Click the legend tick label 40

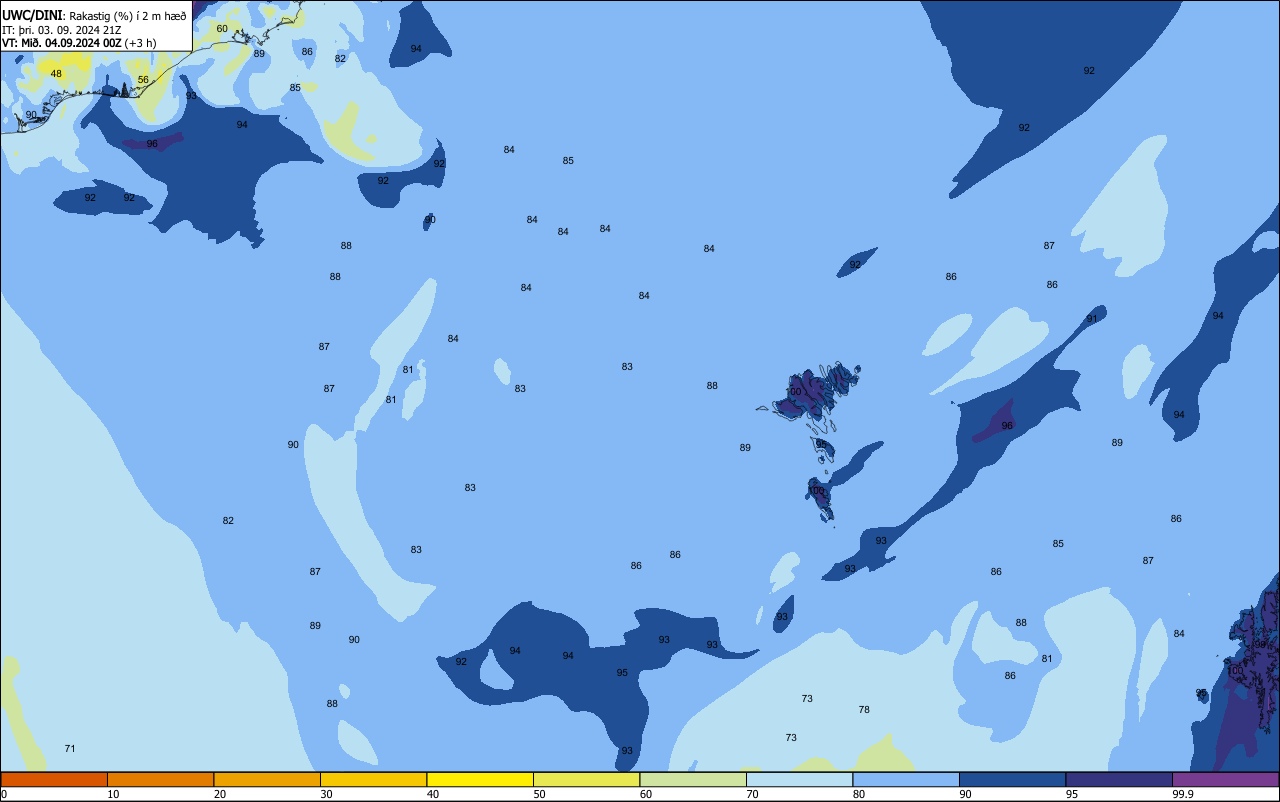[433, 794]
